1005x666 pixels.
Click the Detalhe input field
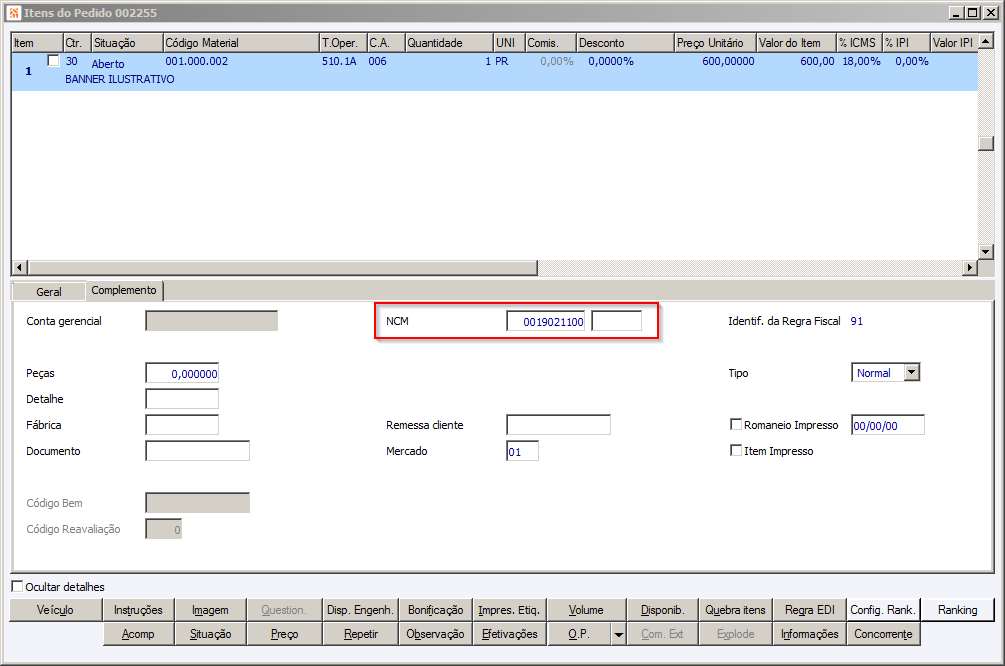pyautogui.click(x=182, y=399)
